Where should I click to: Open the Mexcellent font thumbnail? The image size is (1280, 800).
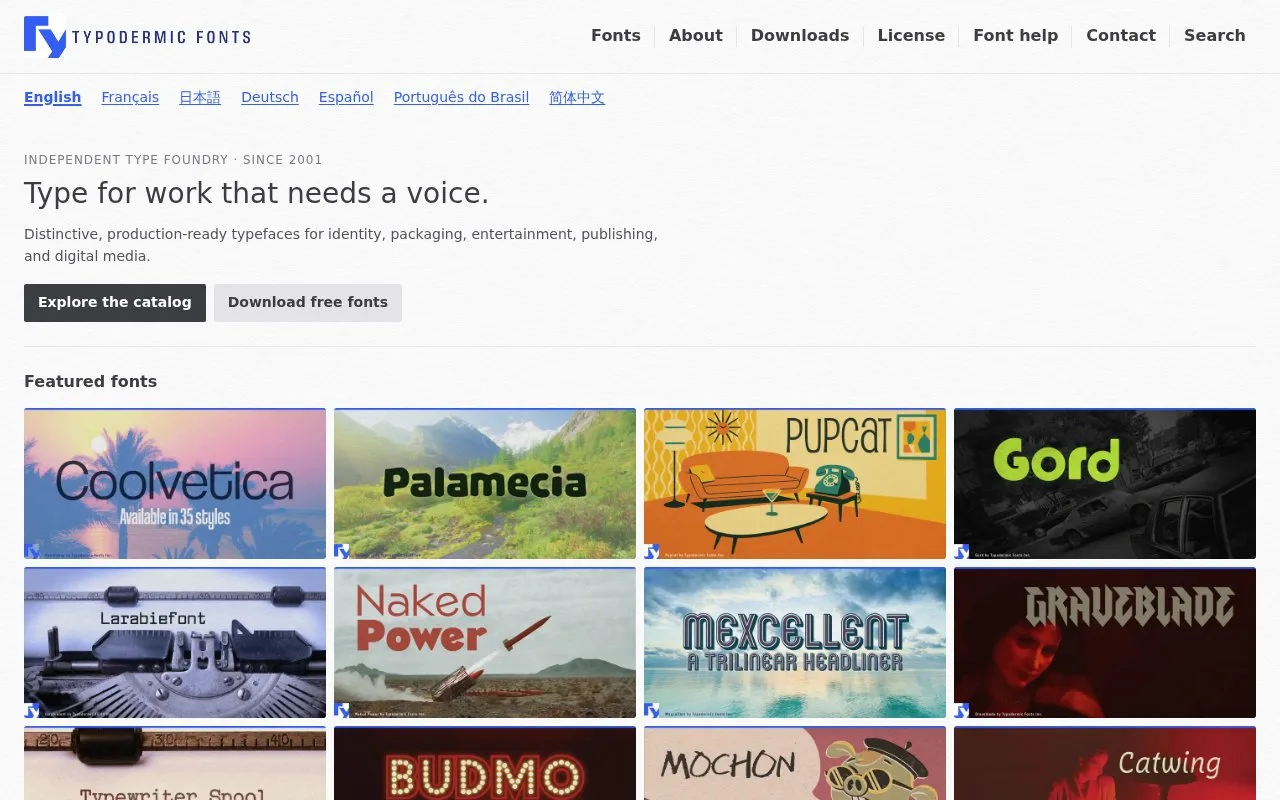(x=795, y=643)
